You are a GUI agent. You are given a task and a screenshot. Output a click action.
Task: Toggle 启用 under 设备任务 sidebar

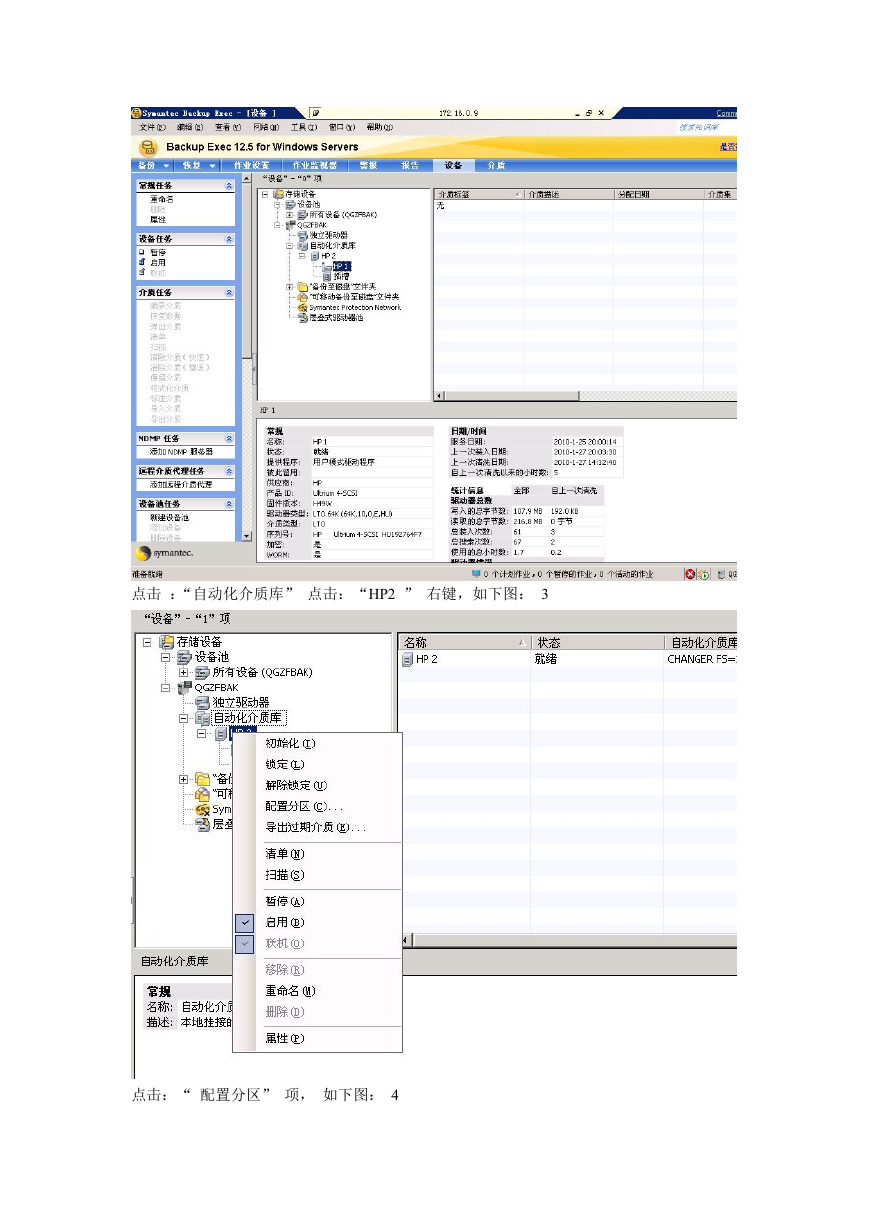tap(158, 262)
